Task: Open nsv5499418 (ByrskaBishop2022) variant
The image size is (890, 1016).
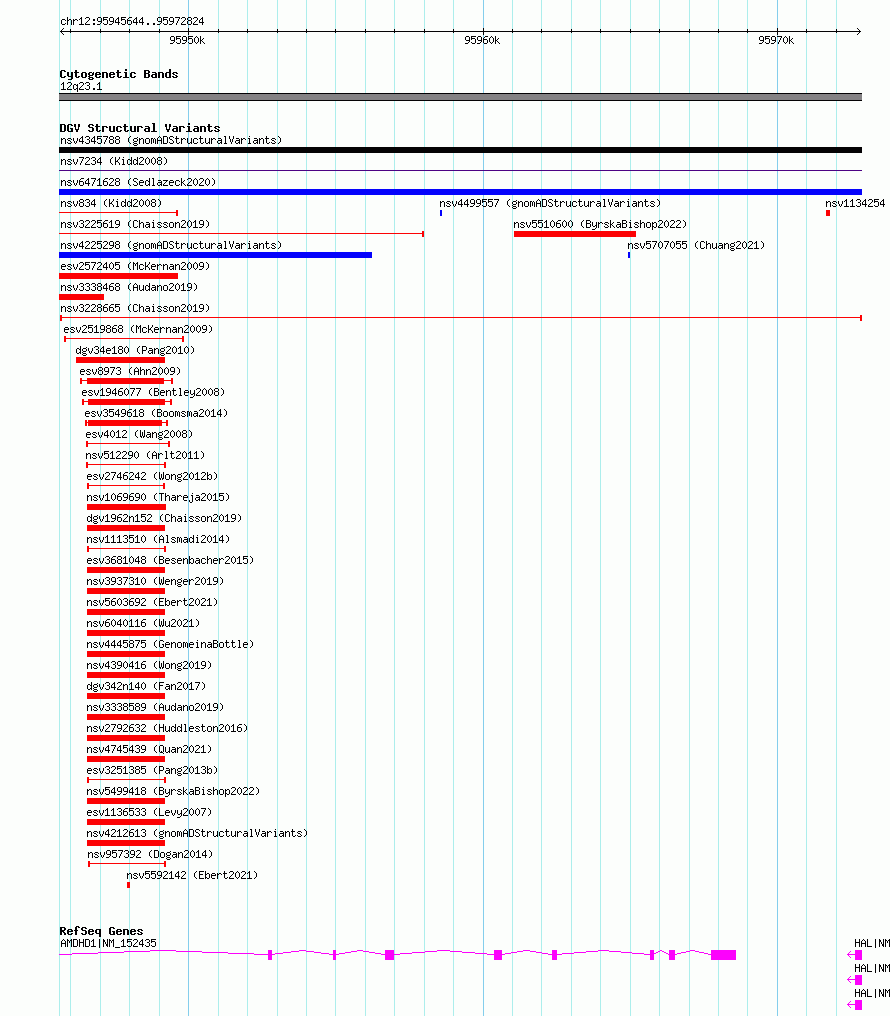Action: click(x=173, y=791)
